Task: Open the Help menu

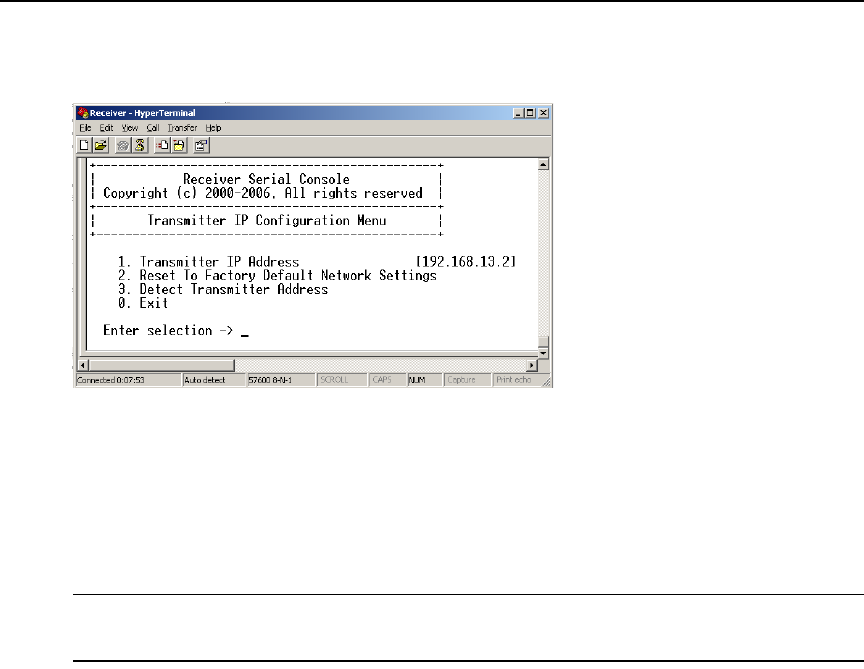Action: 213,128
